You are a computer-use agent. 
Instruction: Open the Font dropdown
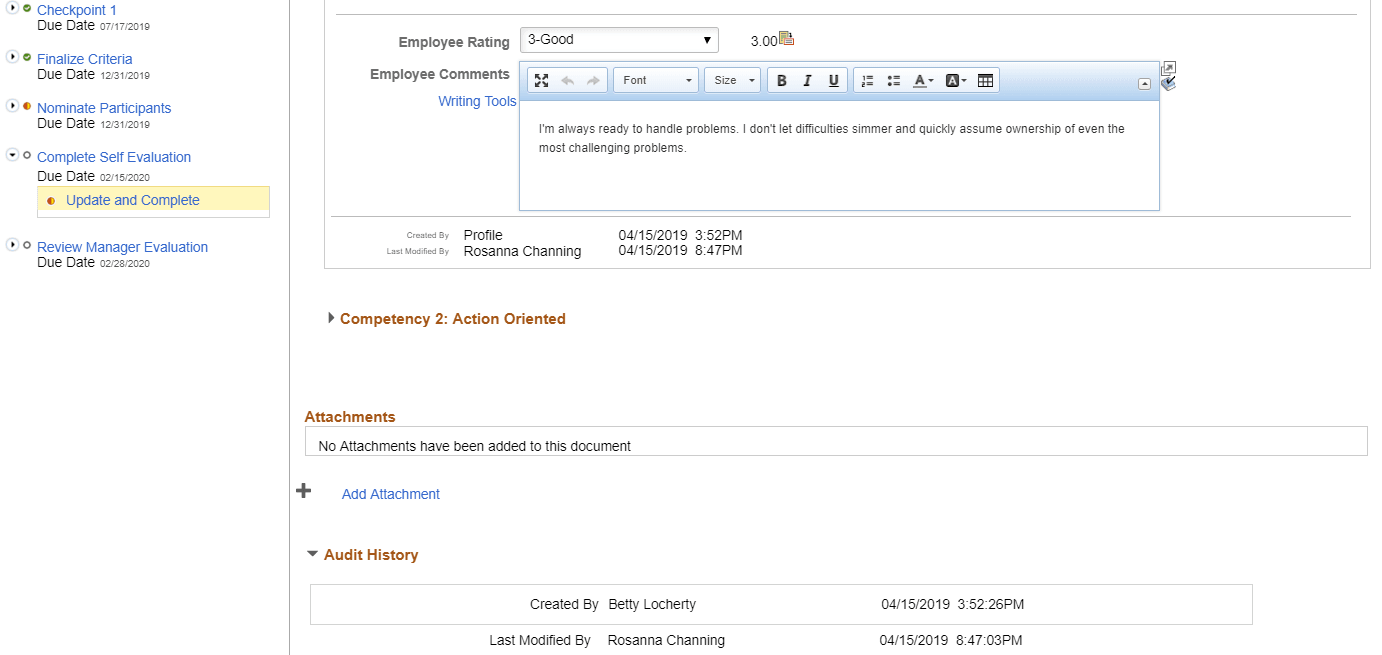pos(656,81)
